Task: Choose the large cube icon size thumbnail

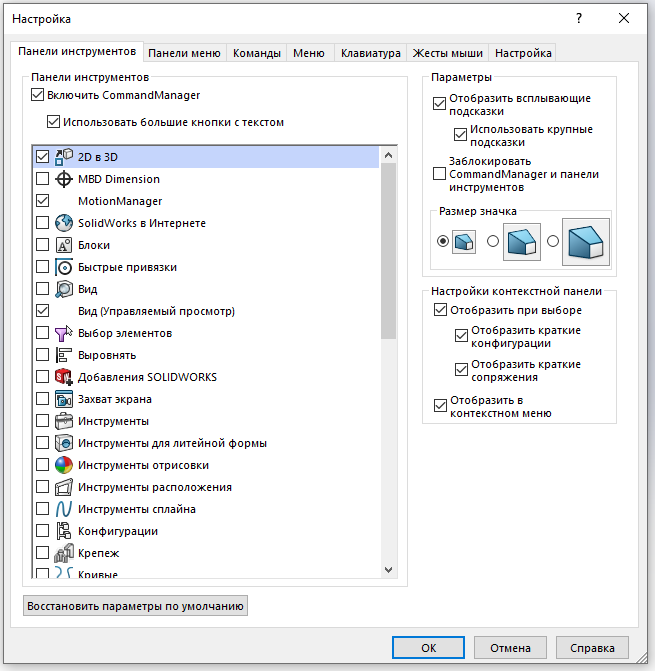Action: [x=586, y=242]
